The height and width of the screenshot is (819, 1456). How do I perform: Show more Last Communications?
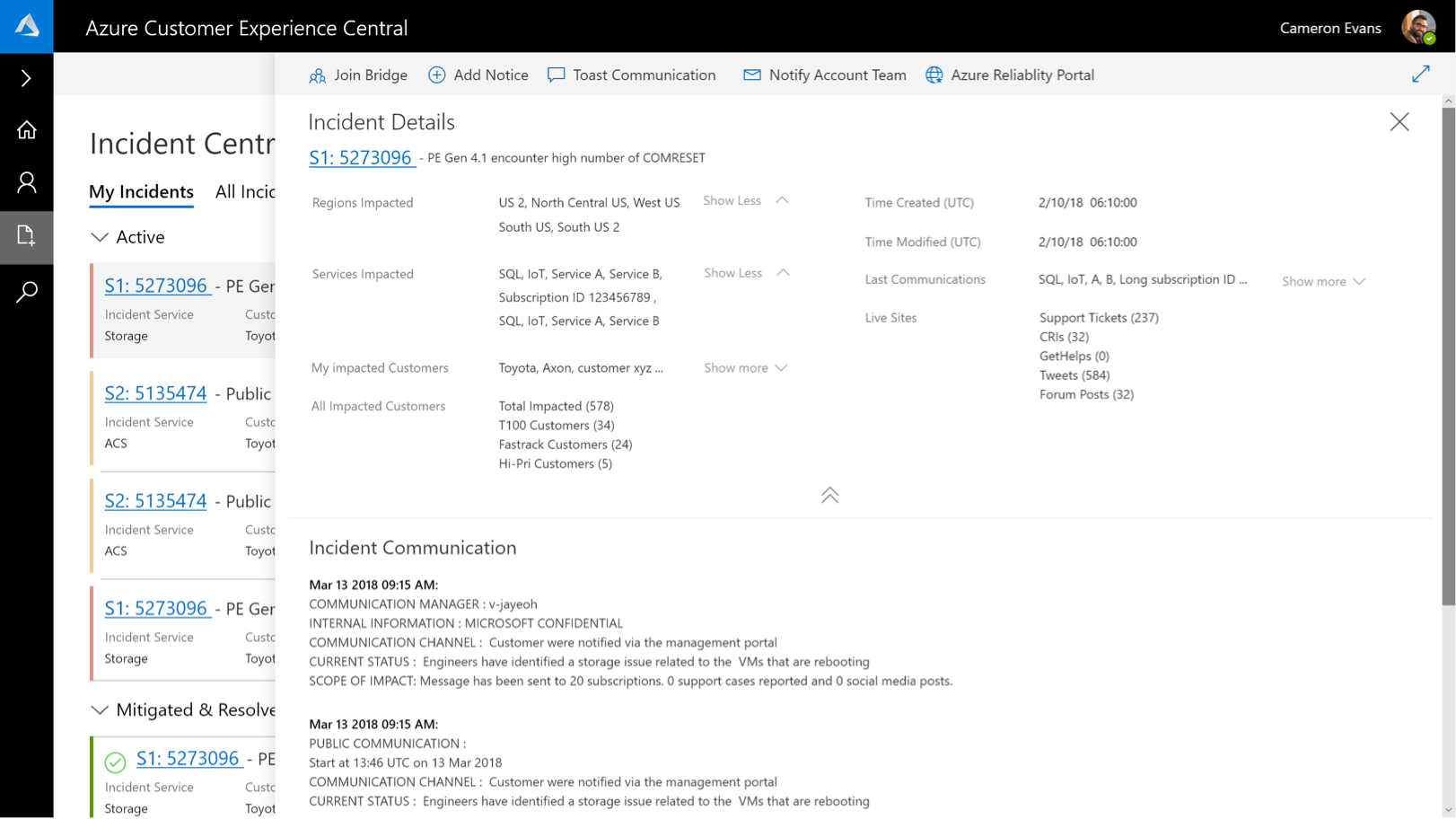tap(1323, 282)
